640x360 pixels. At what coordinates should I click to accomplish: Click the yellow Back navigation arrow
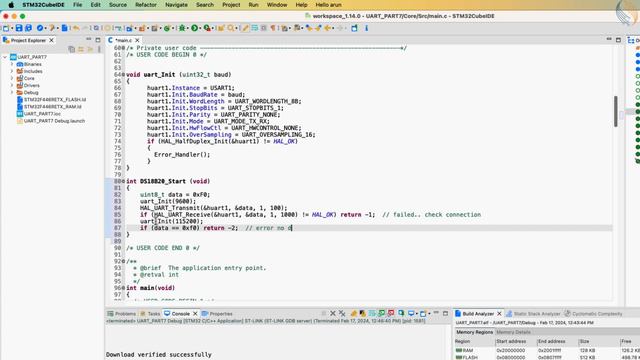[x=327, y=28]
